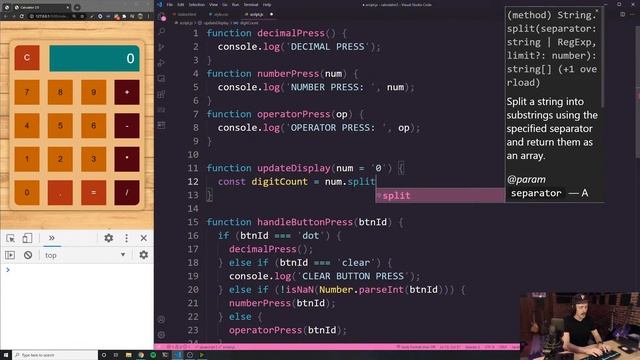Open the VS Code Selection menu
Viewport: 640px width, 360px height.
tap(196, 4)
